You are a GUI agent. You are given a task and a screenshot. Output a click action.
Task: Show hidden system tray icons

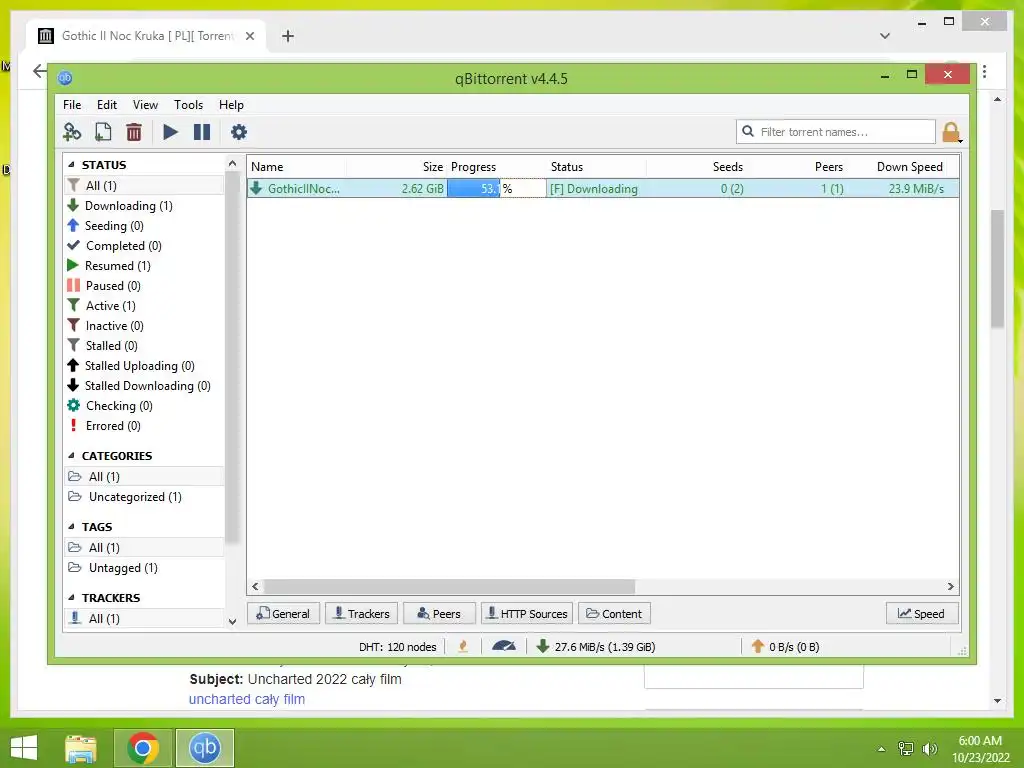881,749
